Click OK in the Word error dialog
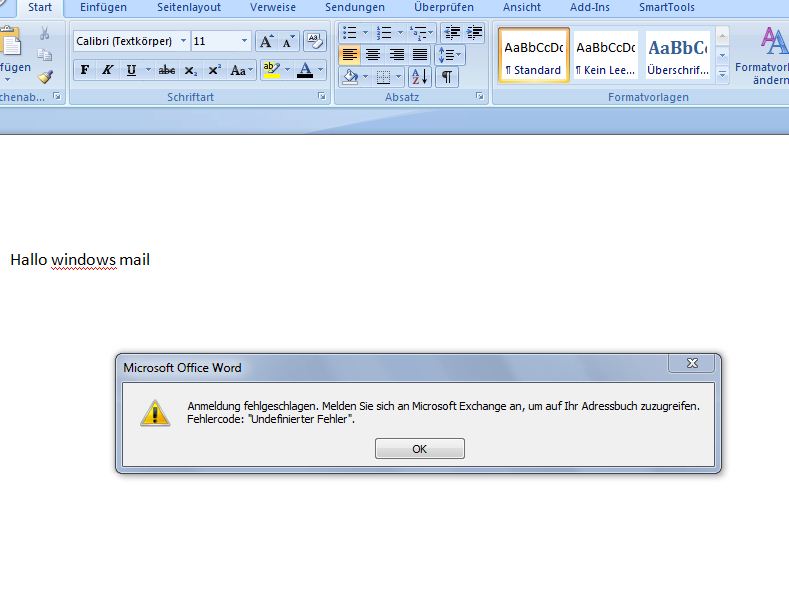The image size is (789, 614). (420, 448)
